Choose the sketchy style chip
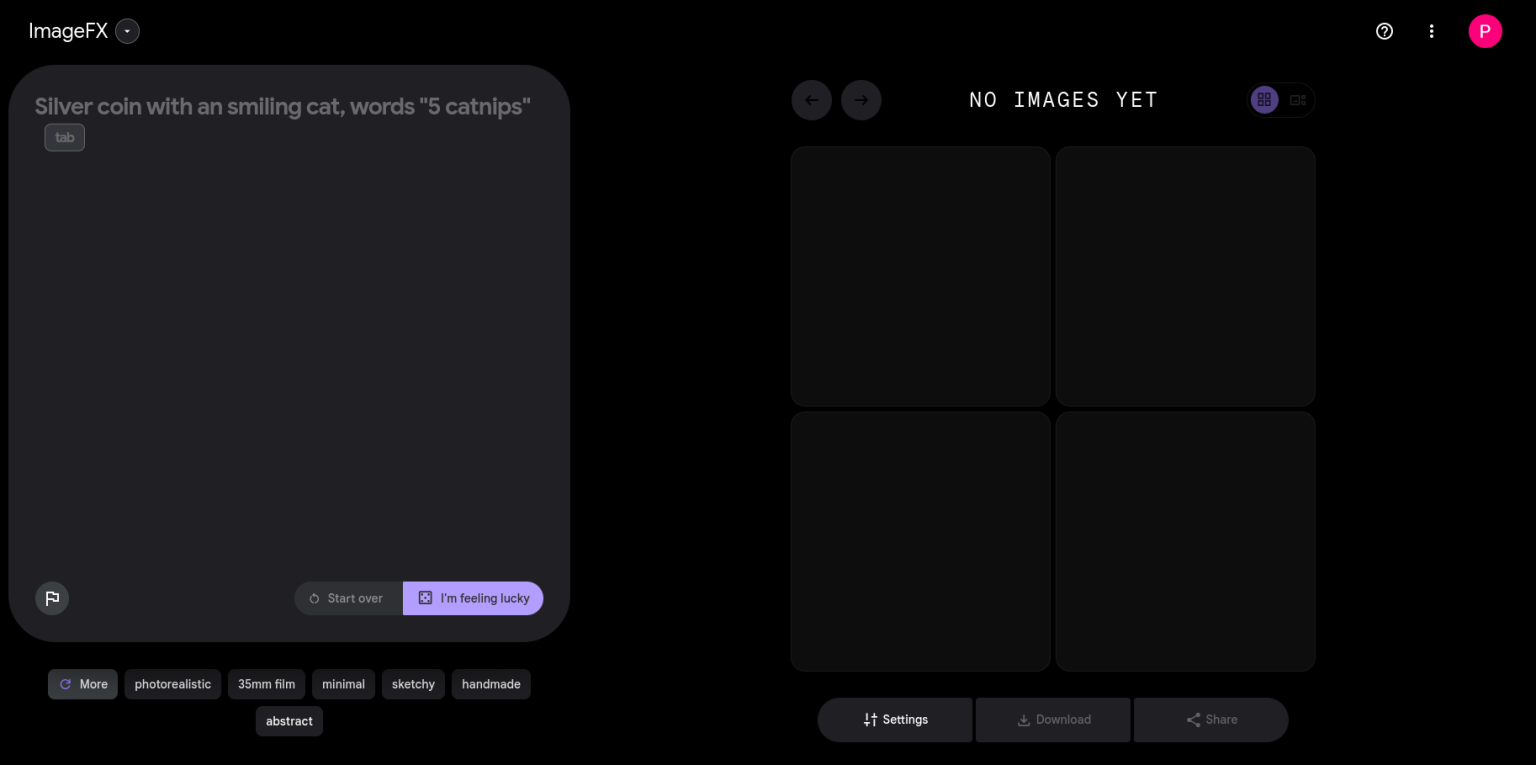This screenshot has height=765, width=1536. [413, 684]
